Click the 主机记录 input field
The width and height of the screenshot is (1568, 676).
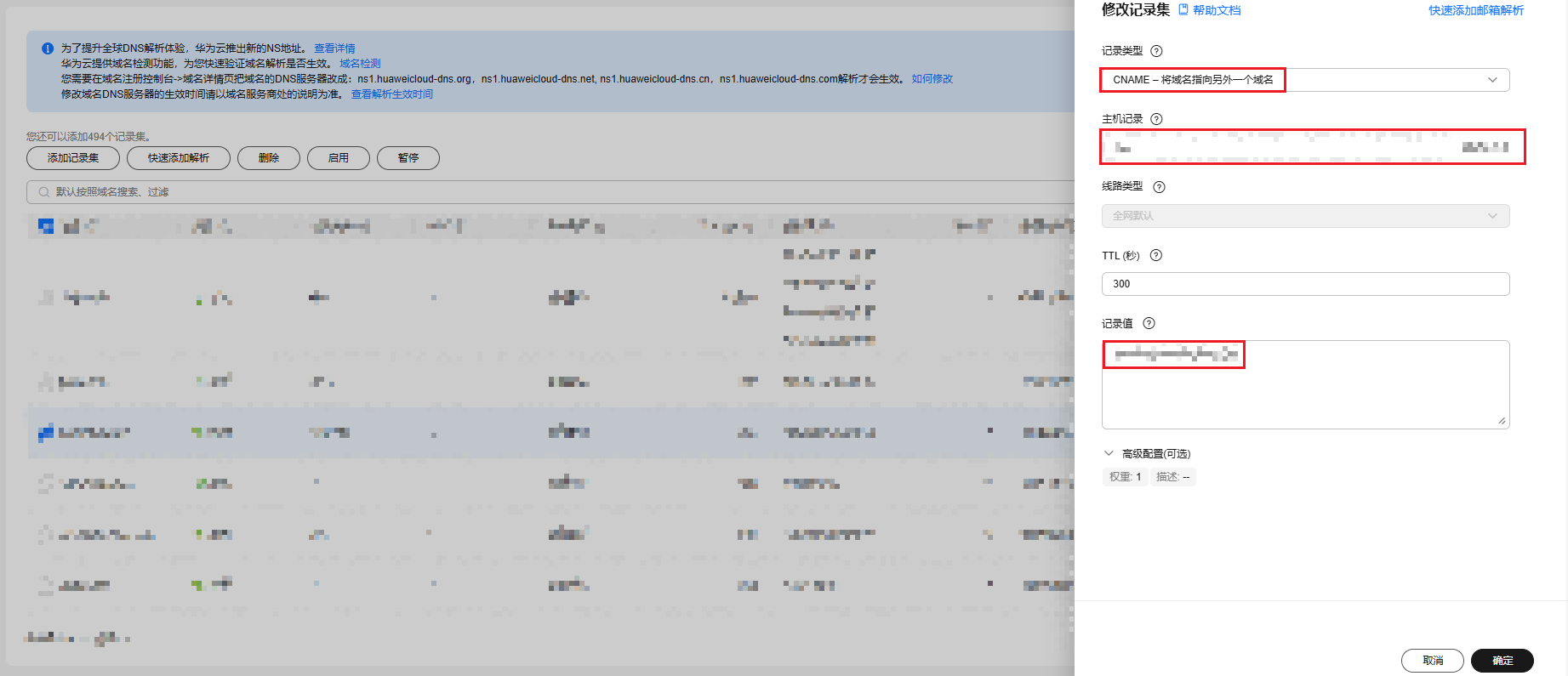tap(1312, 147)
